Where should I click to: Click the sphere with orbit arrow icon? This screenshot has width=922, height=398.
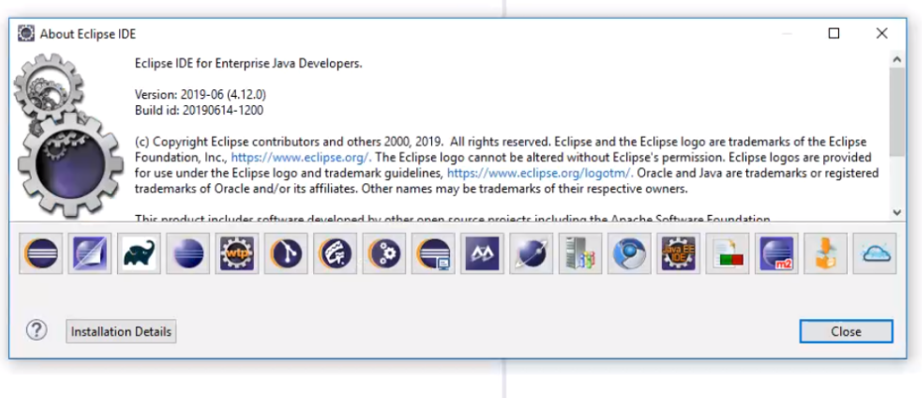531,253
